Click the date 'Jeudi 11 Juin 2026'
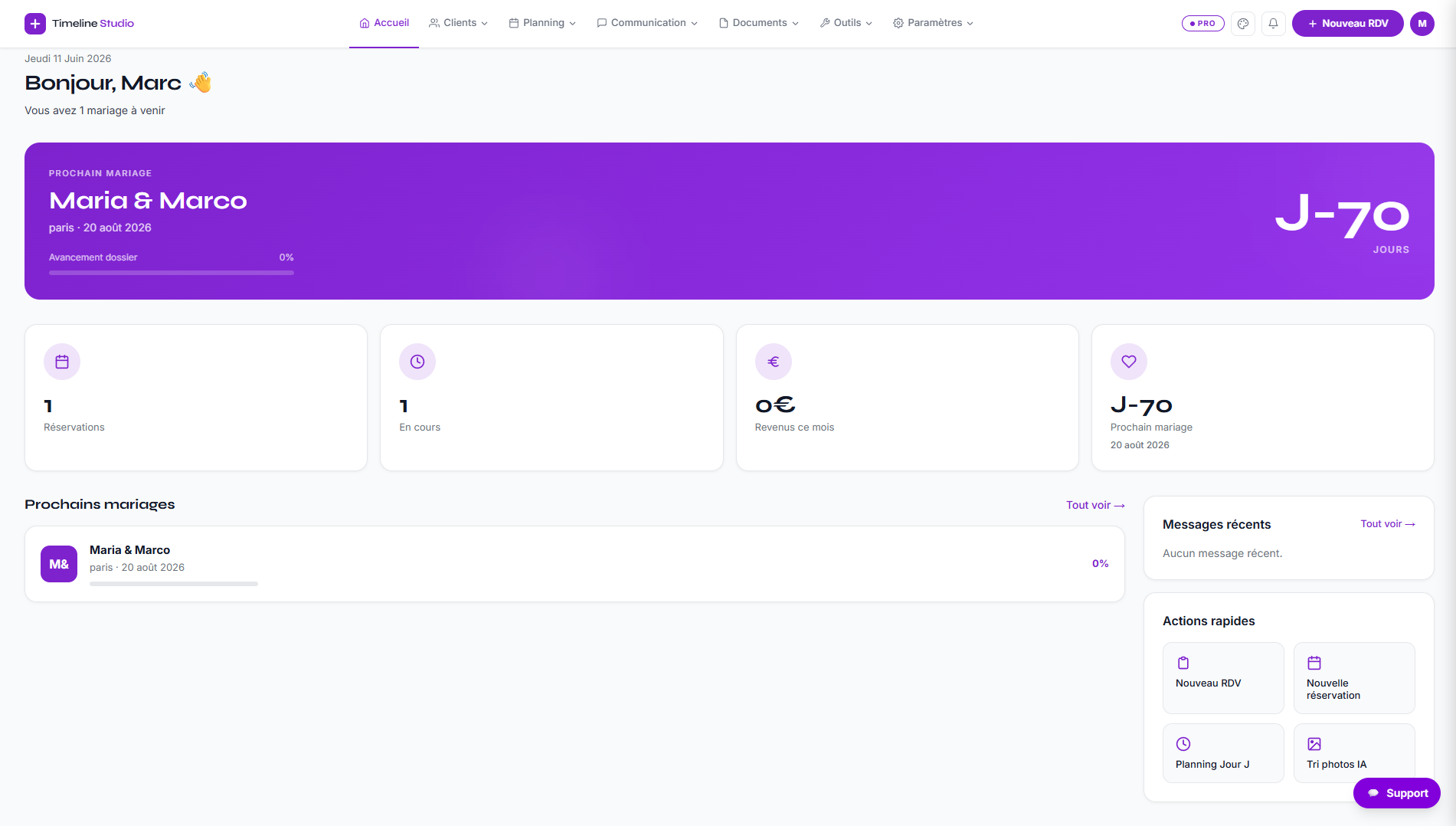1456x826 pixels. pyautogui.click(x=68, y=58)
